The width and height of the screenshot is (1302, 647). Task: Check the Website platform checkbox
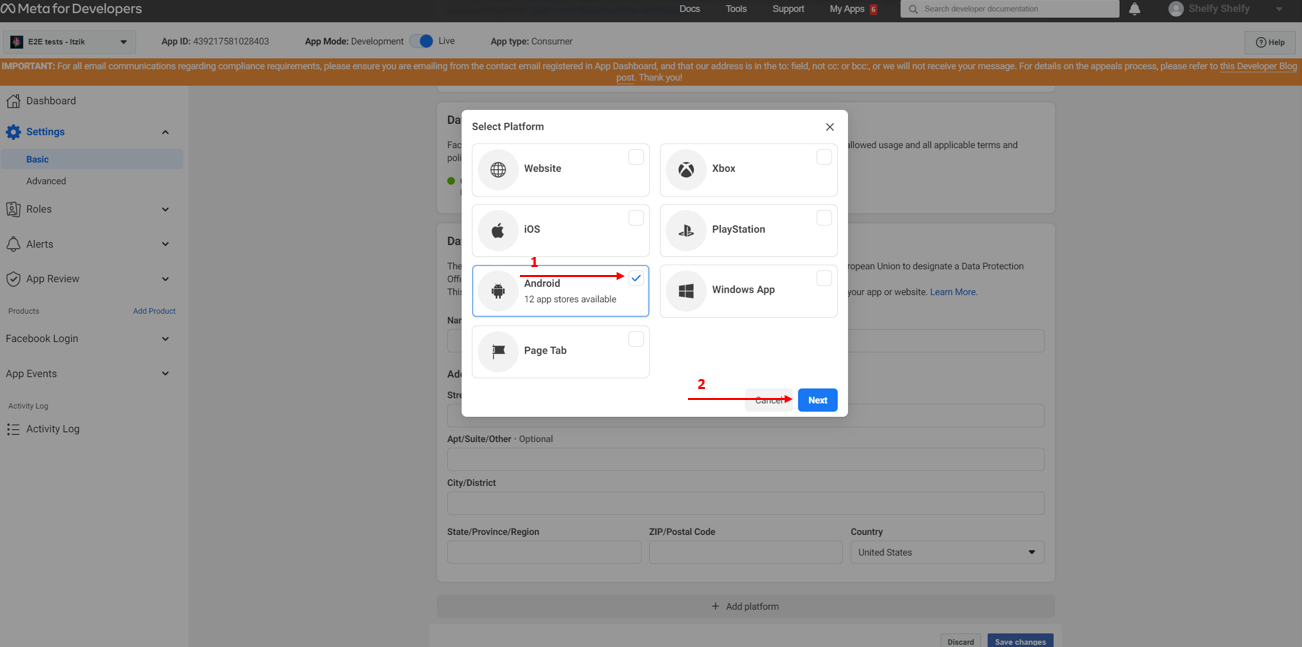pyautogui.click(x=636, y=157)
